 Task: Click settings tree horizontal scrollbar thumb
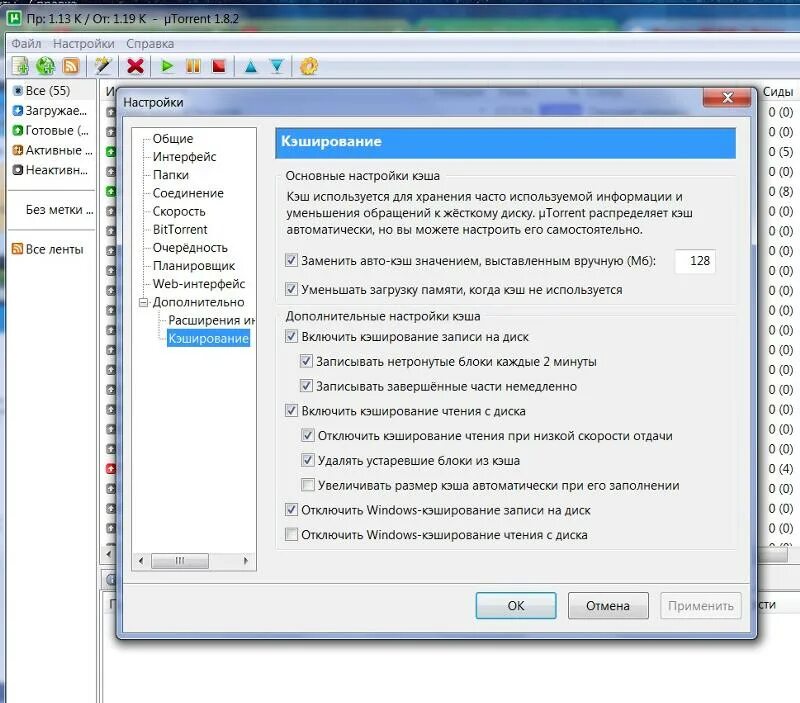point(180,561)
